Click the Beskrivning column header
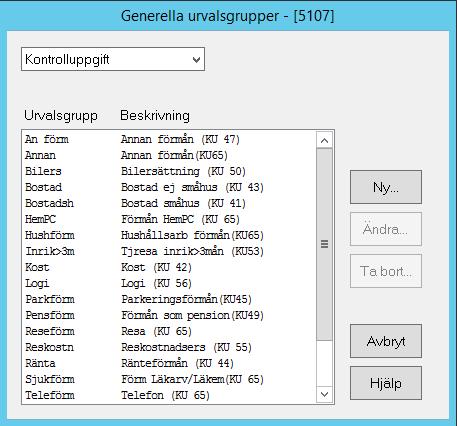The image size is (457, 426). click(155, 115)
